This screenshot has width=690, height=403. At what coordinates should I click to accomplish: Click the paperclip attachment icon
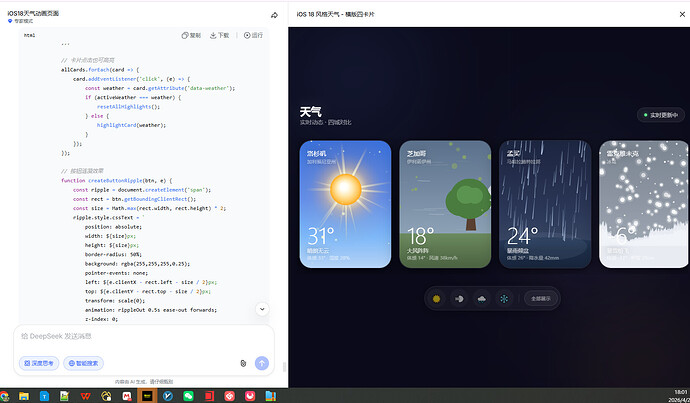coord(243,363)
